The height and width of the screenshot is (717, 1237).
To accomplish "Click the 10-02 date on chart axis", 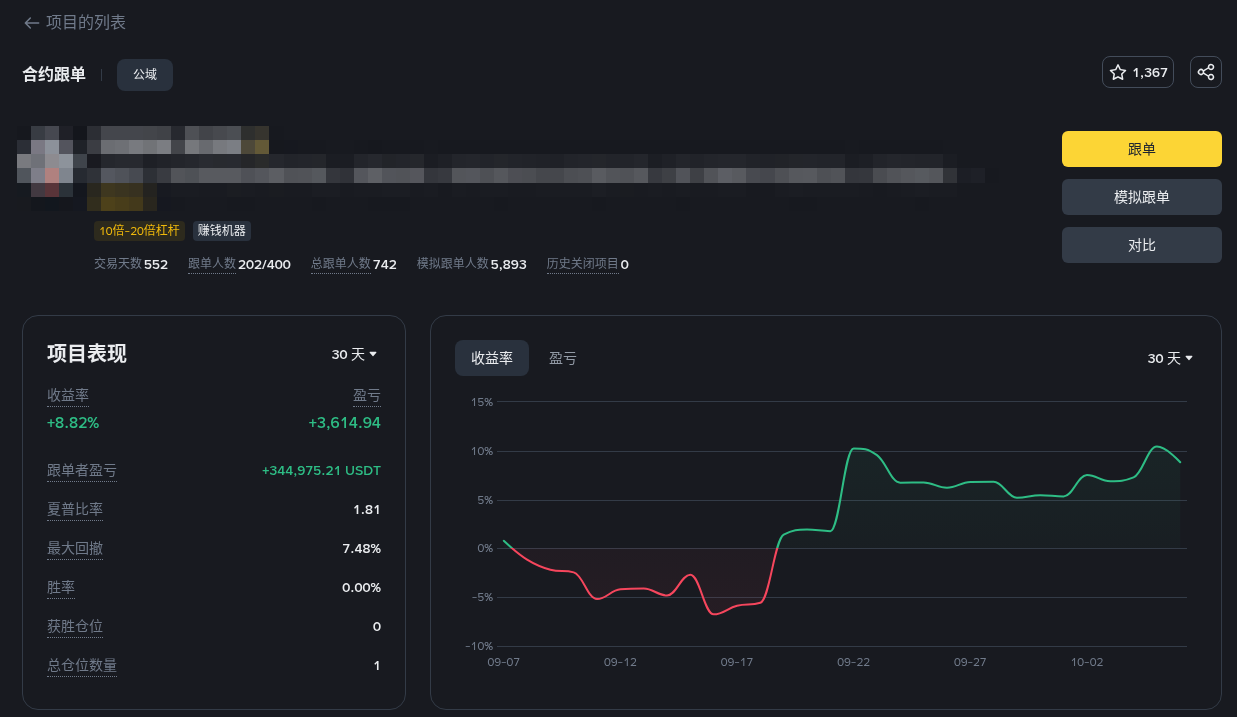I will pos(1087,662).
